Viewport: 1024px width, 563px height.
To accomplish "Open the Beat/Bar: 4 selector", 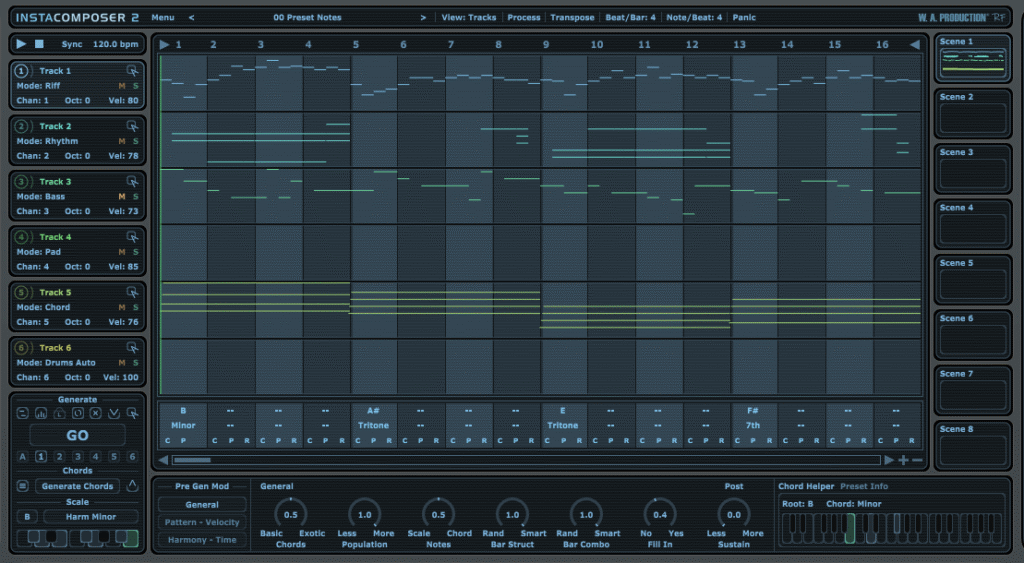I will [630, 18].
